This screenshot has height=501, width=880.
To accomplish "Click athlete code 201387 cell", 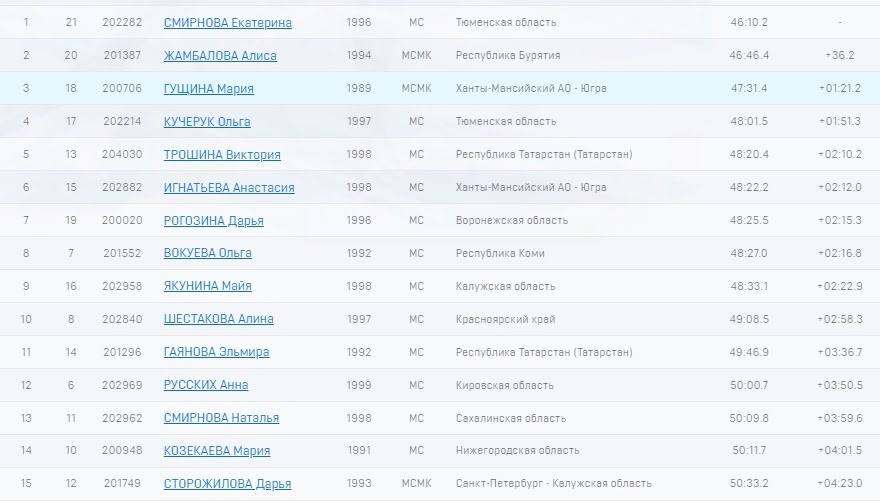I will click(x=122, y=55).
